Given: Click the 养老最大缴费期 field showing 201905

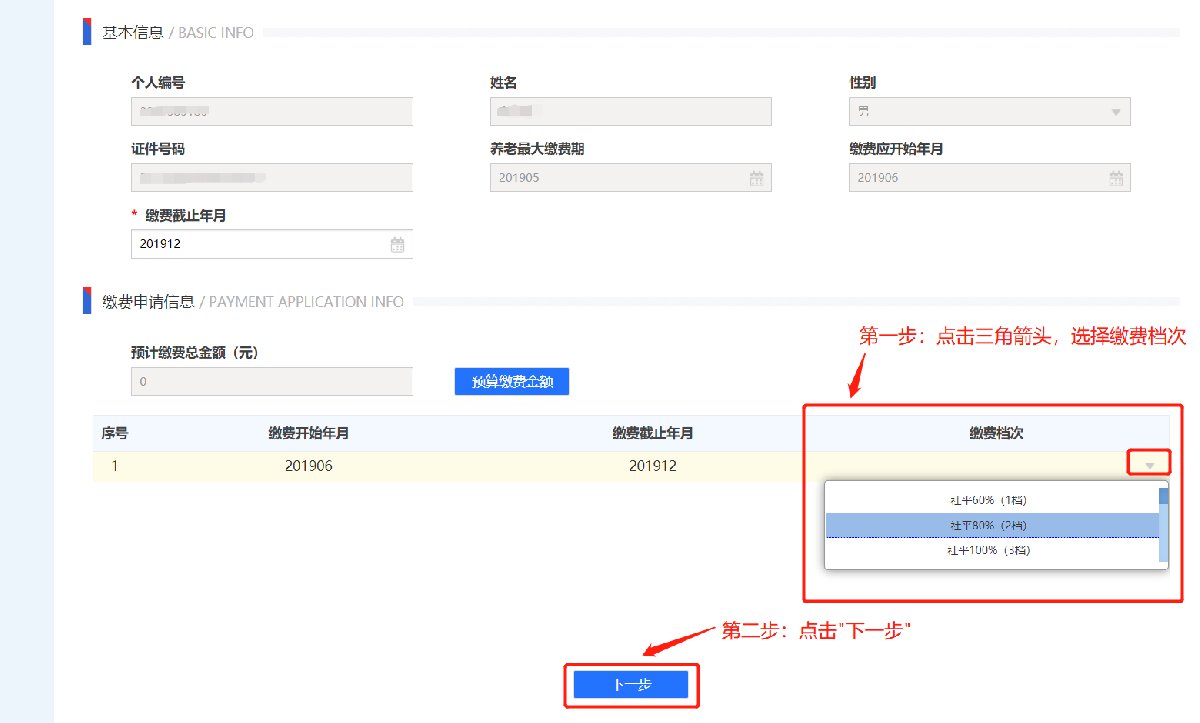Looking at the screenshot, I should 630,178.
